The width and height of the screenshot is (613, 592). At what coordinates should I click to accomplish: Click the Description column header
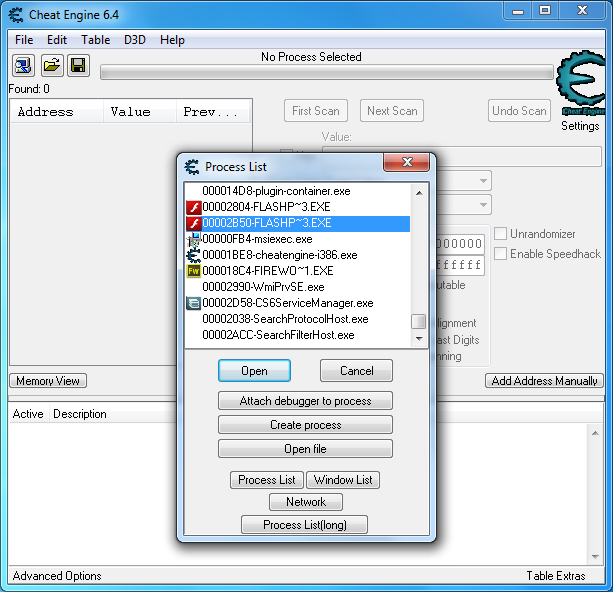(80, 414)
